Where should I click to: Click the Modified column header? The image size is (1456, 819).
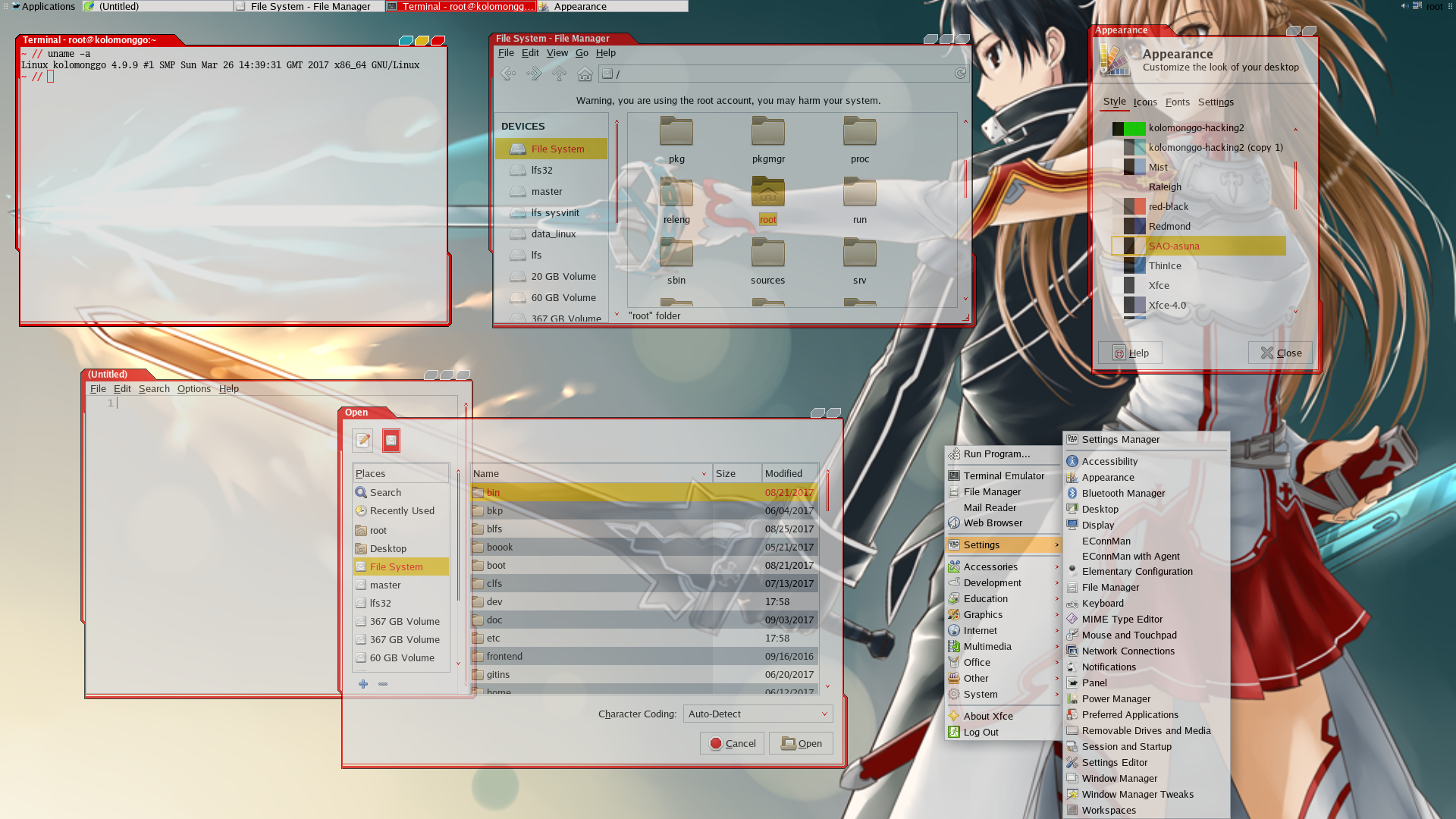click(789, 474)
